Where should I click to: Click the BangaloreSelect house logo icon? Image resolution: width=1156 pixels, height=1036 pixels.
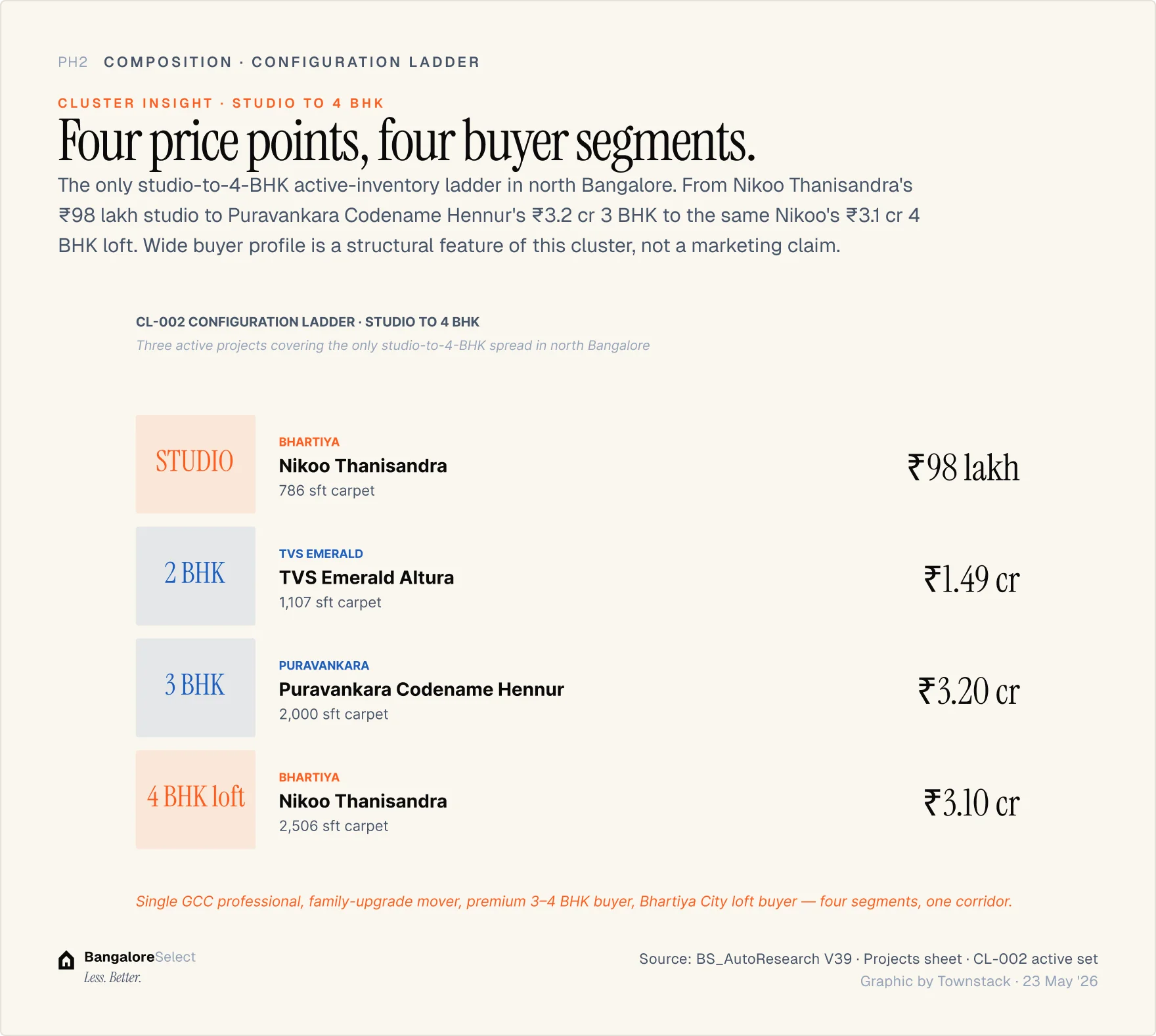pos(66,960)
